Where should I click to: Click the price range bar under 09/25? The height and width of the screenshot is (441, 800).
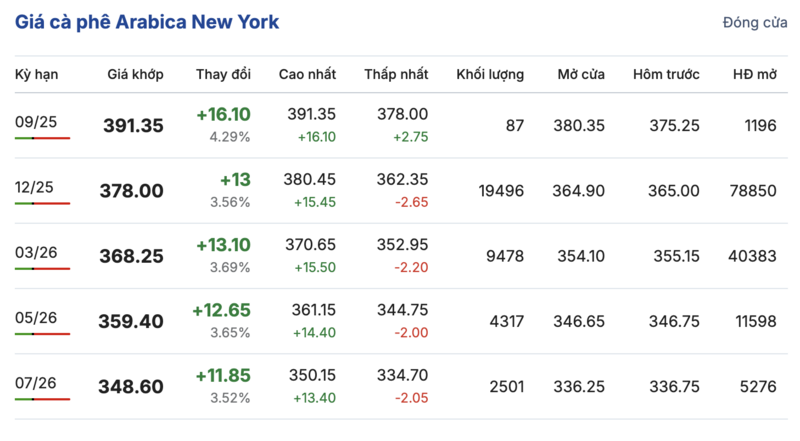(x=42, y=137)
